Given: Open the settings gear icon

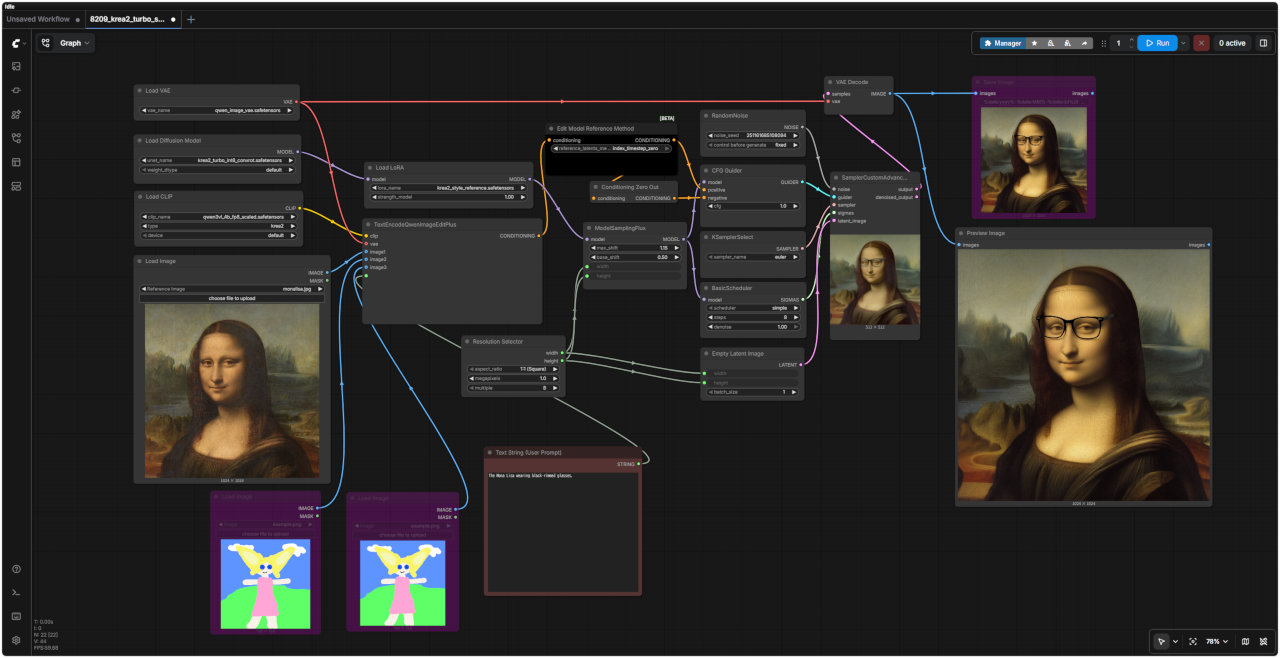Looking at the screenshot, I should pos(16,640).
